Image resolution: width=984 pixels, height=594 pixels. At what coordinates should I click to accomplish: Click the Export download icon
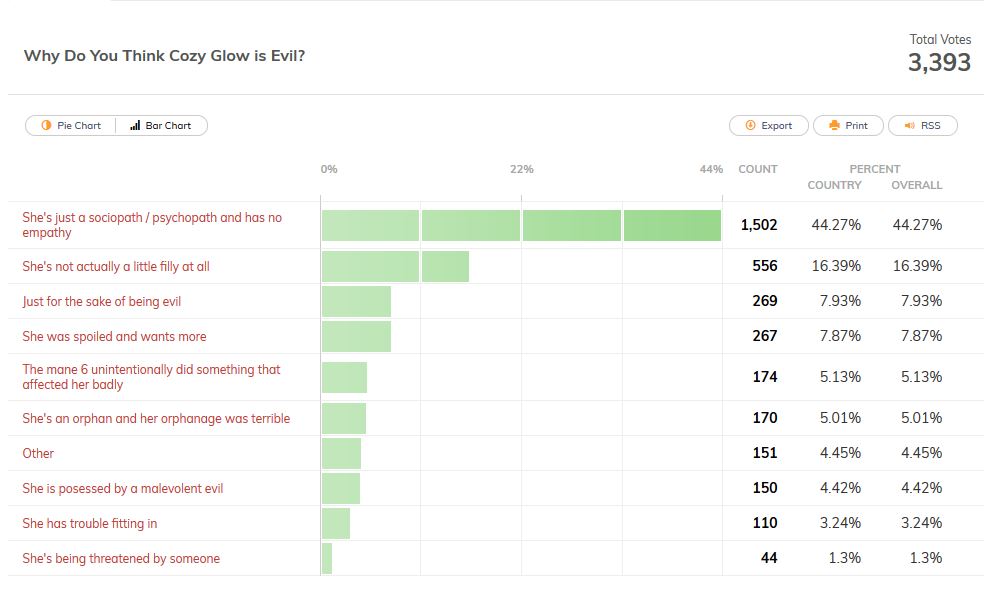pos(750,126)
